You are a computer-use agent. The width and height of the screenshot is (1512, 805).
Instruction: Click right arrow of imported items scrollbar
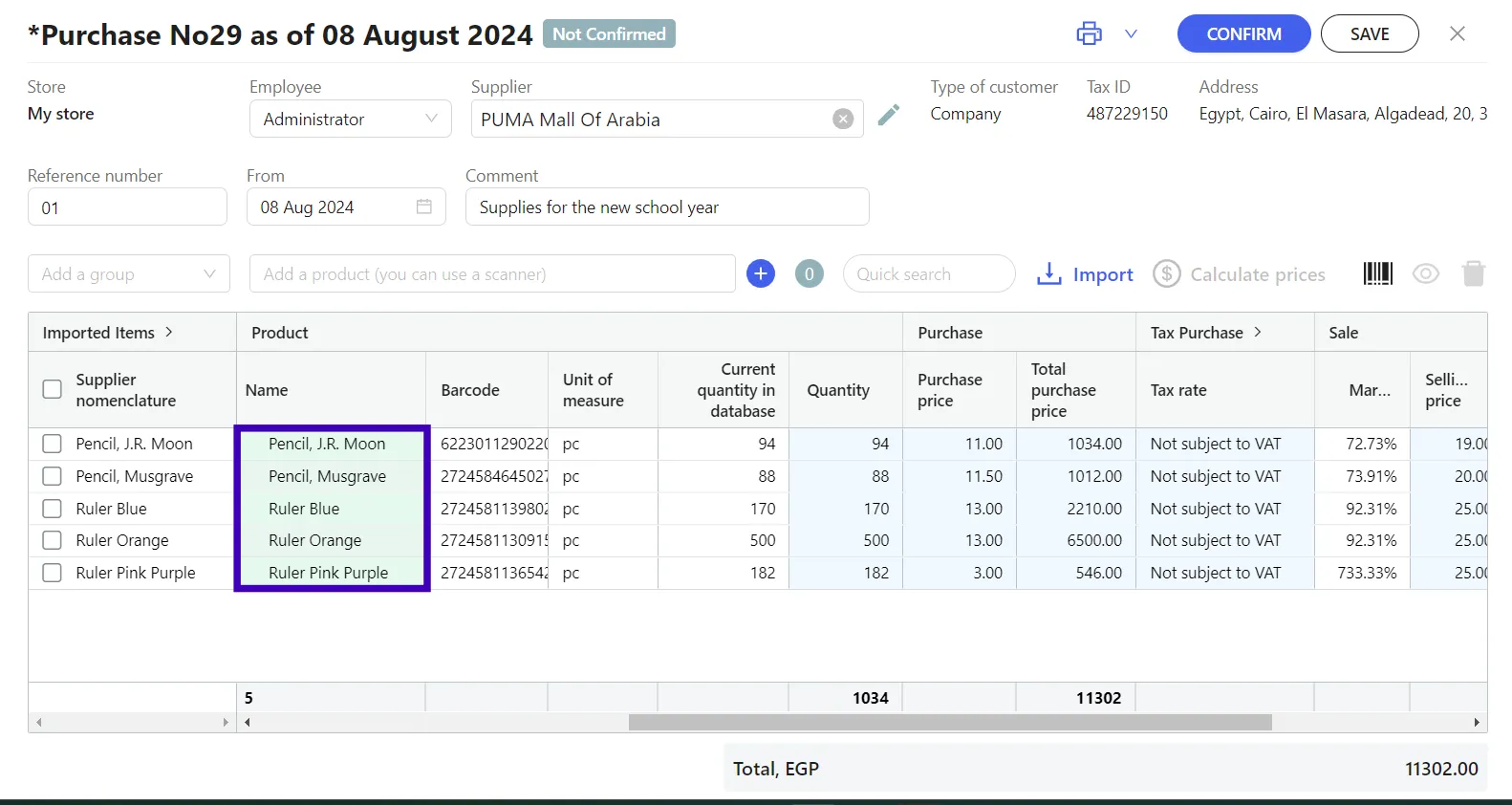[226, 722]
